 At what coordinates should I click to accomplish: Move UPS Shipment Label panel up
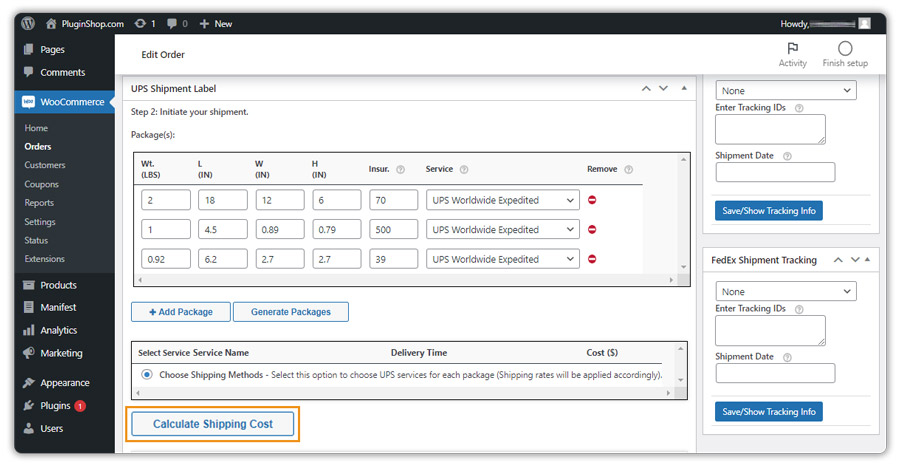[646, 88]
